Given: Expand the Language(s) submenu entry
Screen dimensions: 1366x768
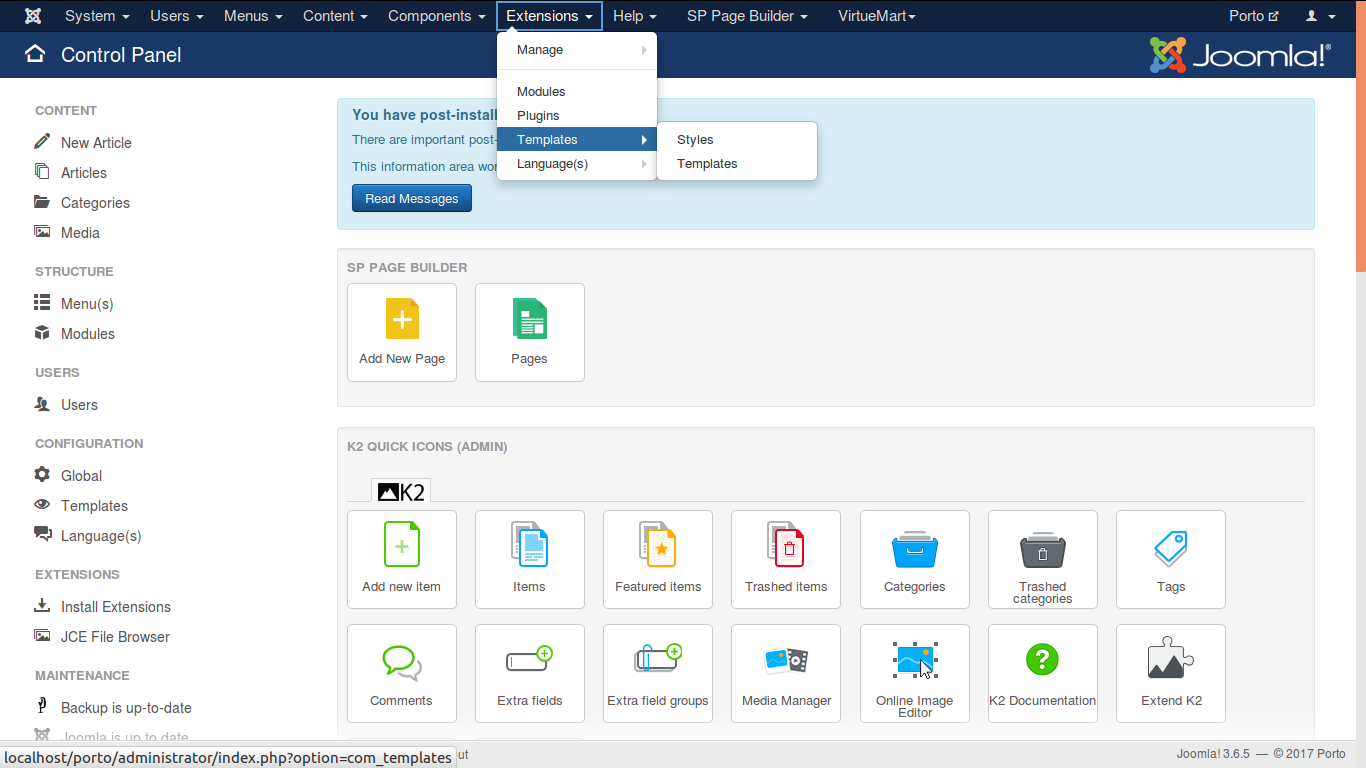Looking at the screenshot, I should pyautogui.click(x=577, y=164).
